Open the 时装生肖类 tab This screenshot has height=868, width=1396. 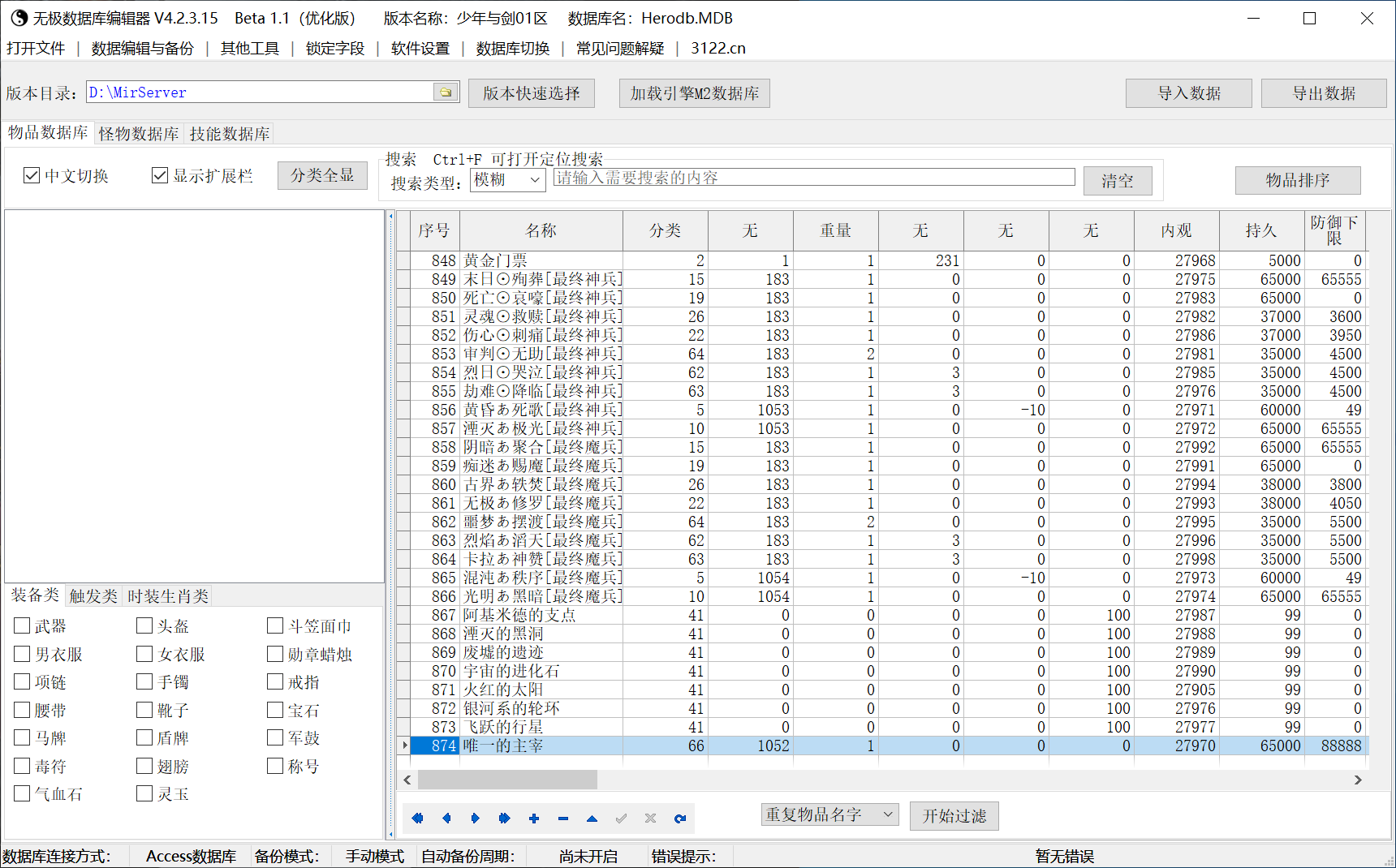coord(168,596)
